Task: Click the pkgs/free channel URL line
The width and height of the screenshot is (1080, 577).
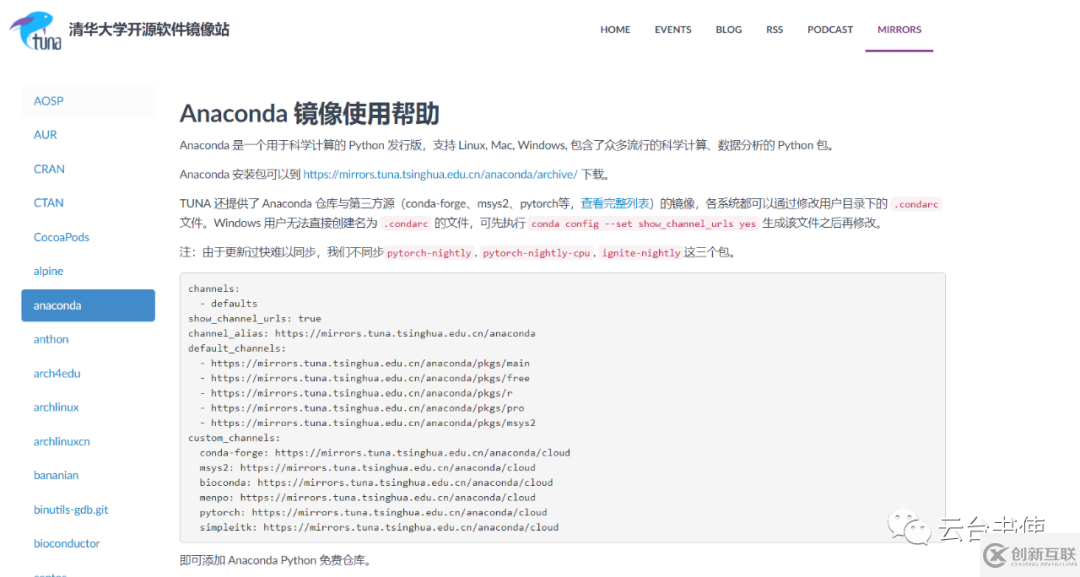Action: pyautogui.click(x=365, y=378)
